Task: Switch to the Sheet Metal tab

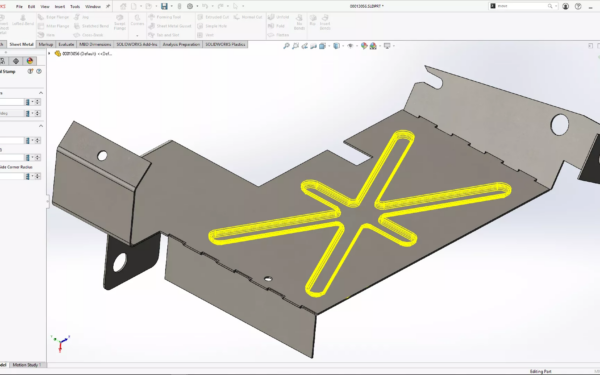Action: (21, 44)
